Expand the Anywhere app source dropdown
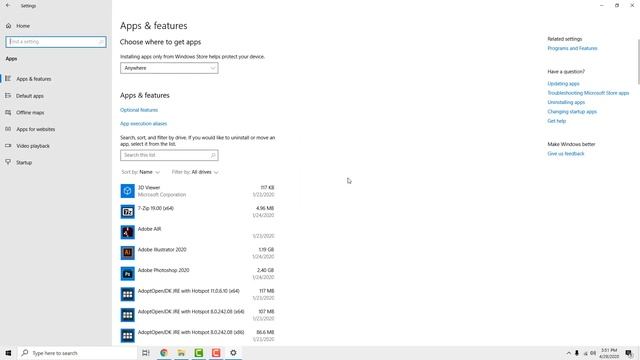This screenshot has width=640, height=360. point(169,68)
